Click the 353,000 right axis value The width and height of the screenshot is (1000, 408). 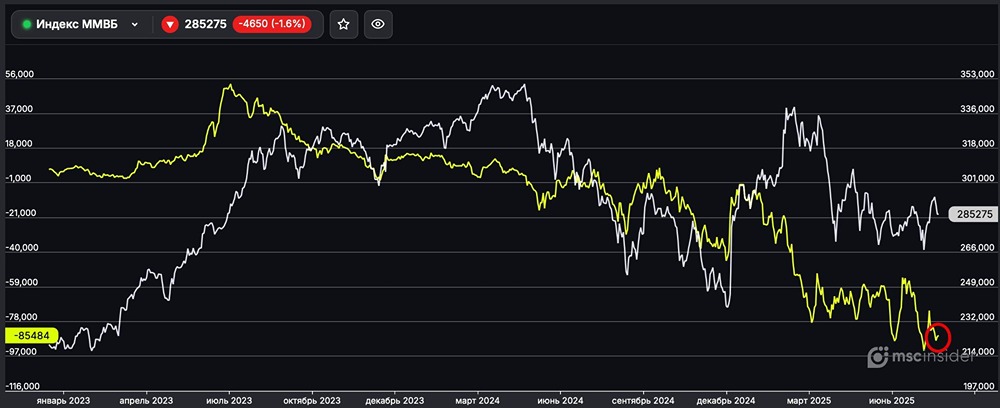[x=977, y=75]
